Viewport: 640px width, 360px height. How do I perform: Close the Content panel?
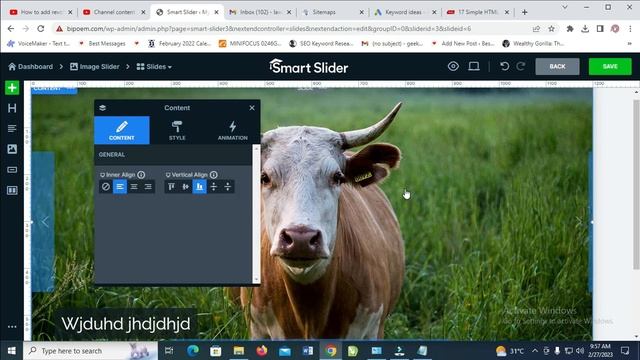(252, 108)
